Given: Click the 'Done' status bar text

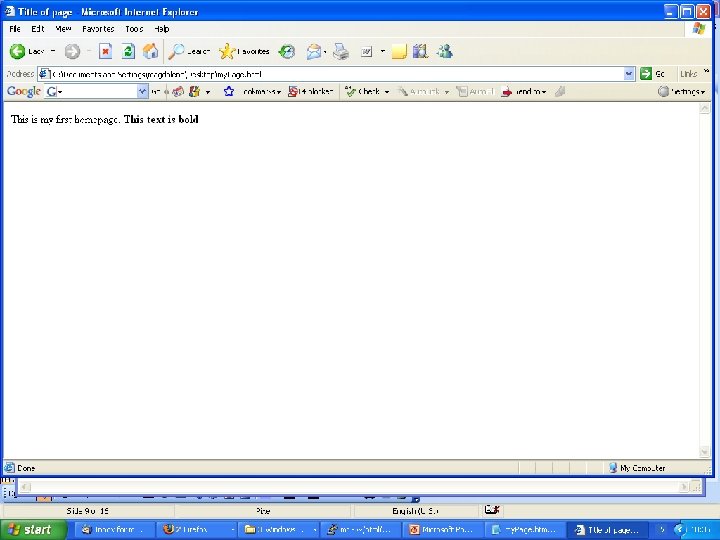Looking at the screenshot, I should coord(26,468).
